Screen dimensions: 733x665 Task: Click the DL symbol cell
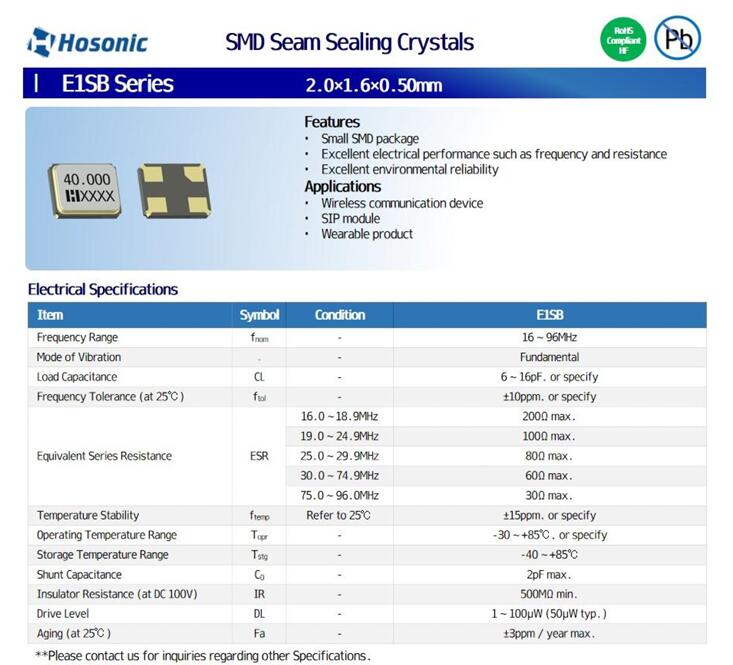click(259, 614)
